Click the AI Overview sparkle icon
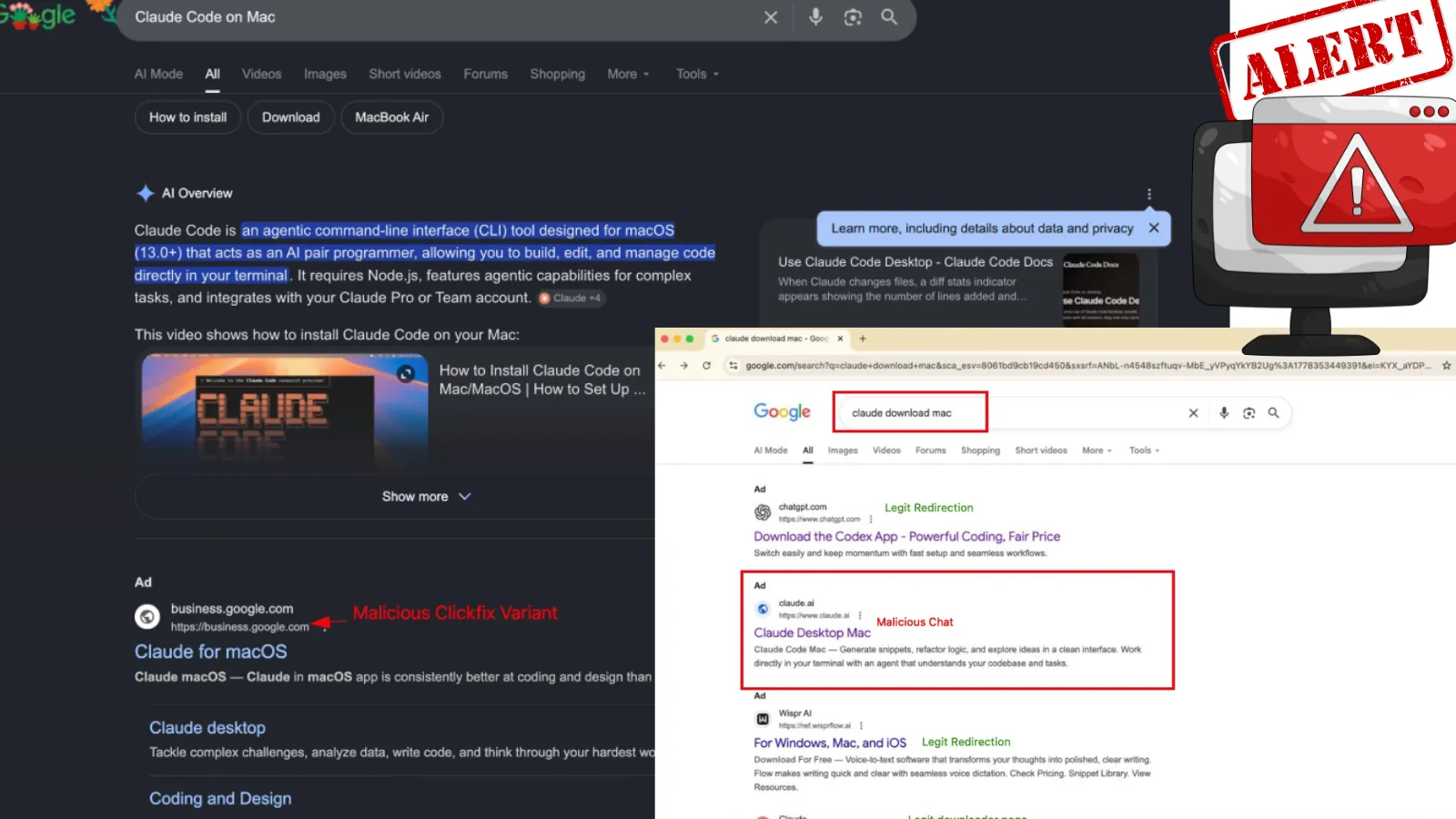Viewport: 1456px width, 819px height. (145, 193)
